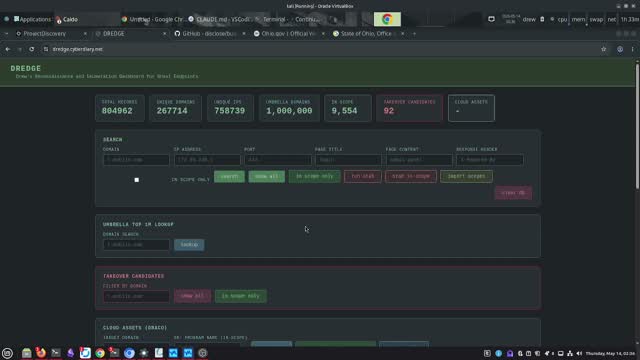The width and height of the screenshot is (640, 360).
Task: Go back using the browser back arrow
Action: [8, 49]
